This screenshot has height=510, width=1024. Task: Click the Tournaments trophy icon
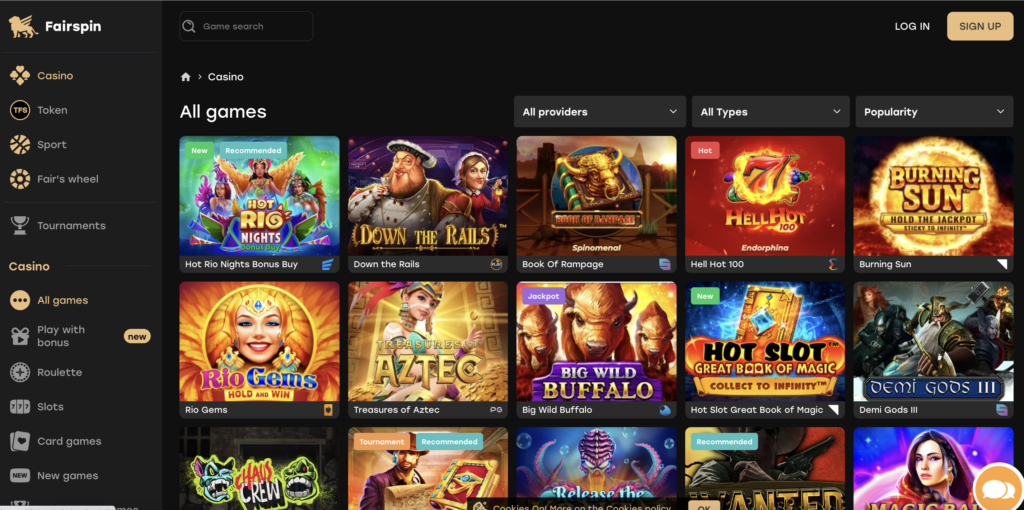tap(20, 225)
